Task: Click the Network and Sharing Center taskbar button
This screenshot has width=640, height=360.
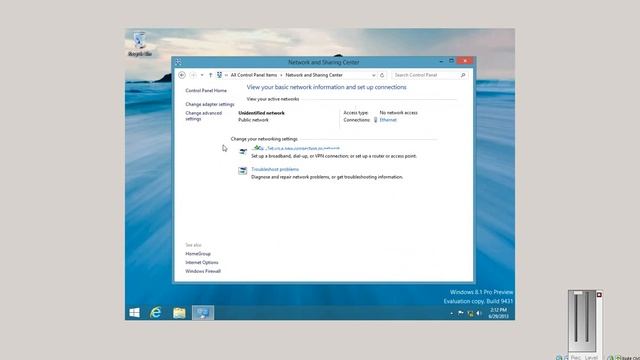Action: pyautogui.click(x=203, y=313)
